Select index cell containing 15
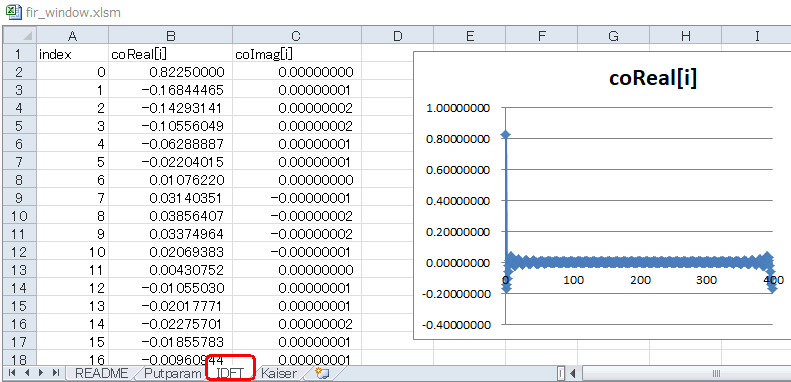This screenshot has width=791, height=382. (72, 342)
